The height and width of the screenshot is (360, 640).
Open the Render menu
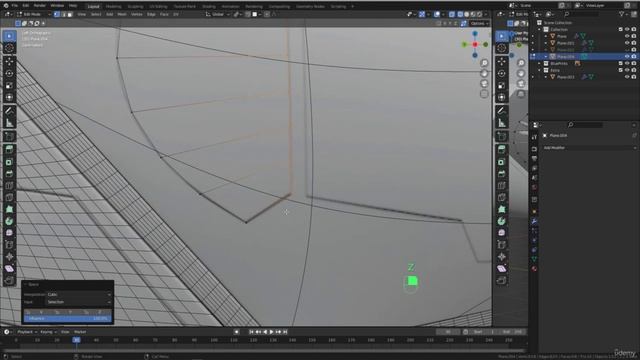click(40, 6)
